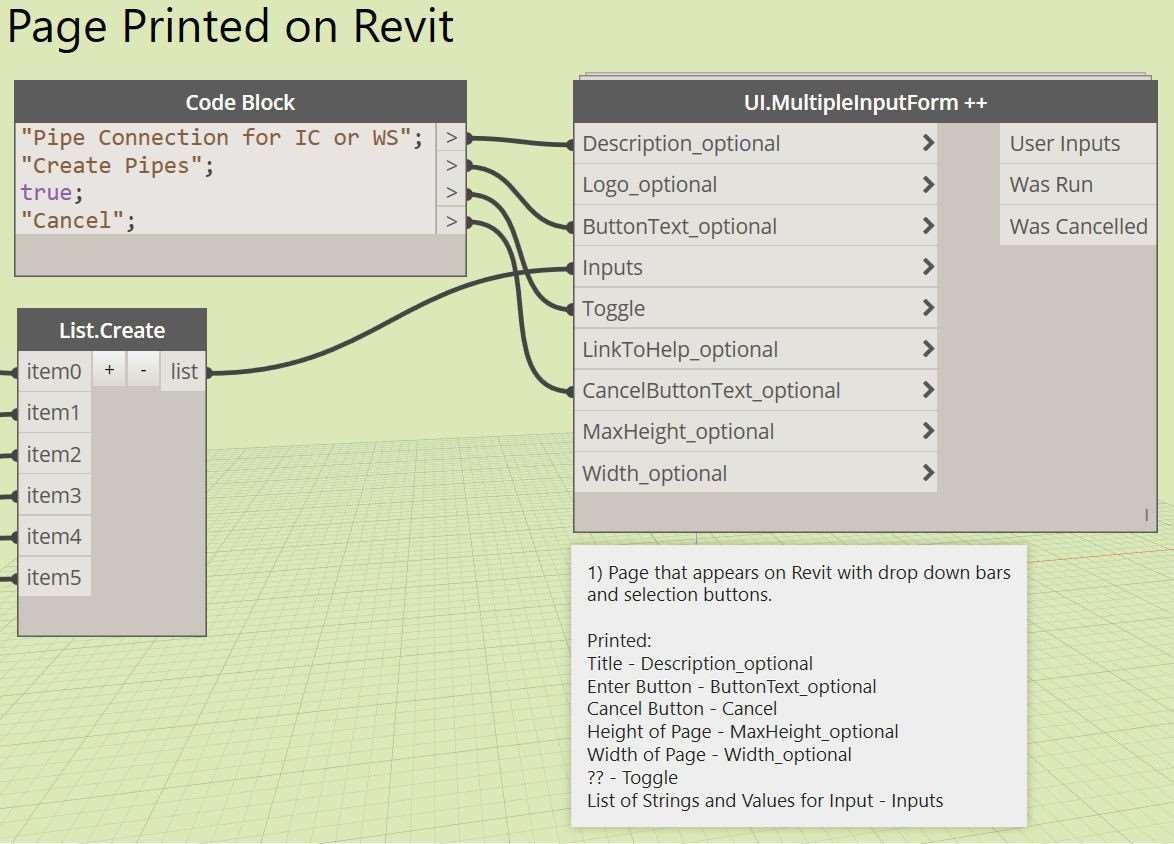Viewport: 1174px width, 844px height.
Task: Click the ButtonText_optional input label
Action: pyautogui.click(x=680, y=225)
